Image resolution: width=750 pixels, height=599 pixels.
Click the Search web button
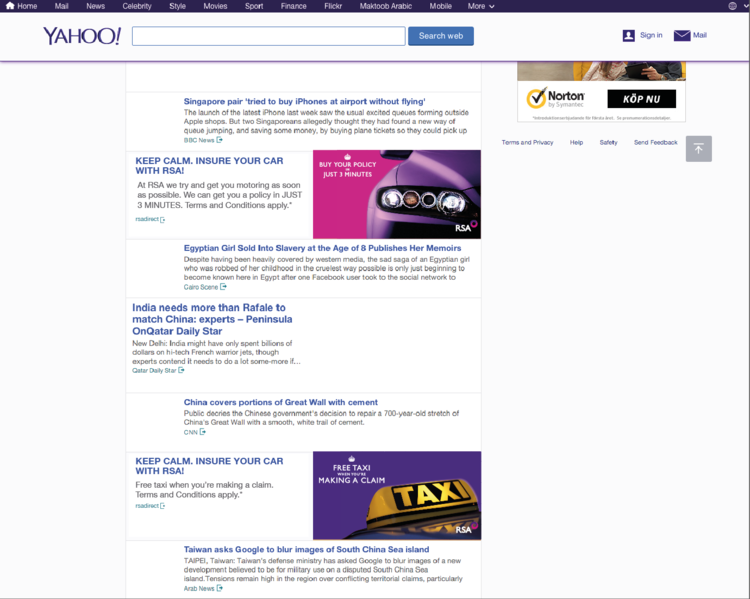pos(441,36)
